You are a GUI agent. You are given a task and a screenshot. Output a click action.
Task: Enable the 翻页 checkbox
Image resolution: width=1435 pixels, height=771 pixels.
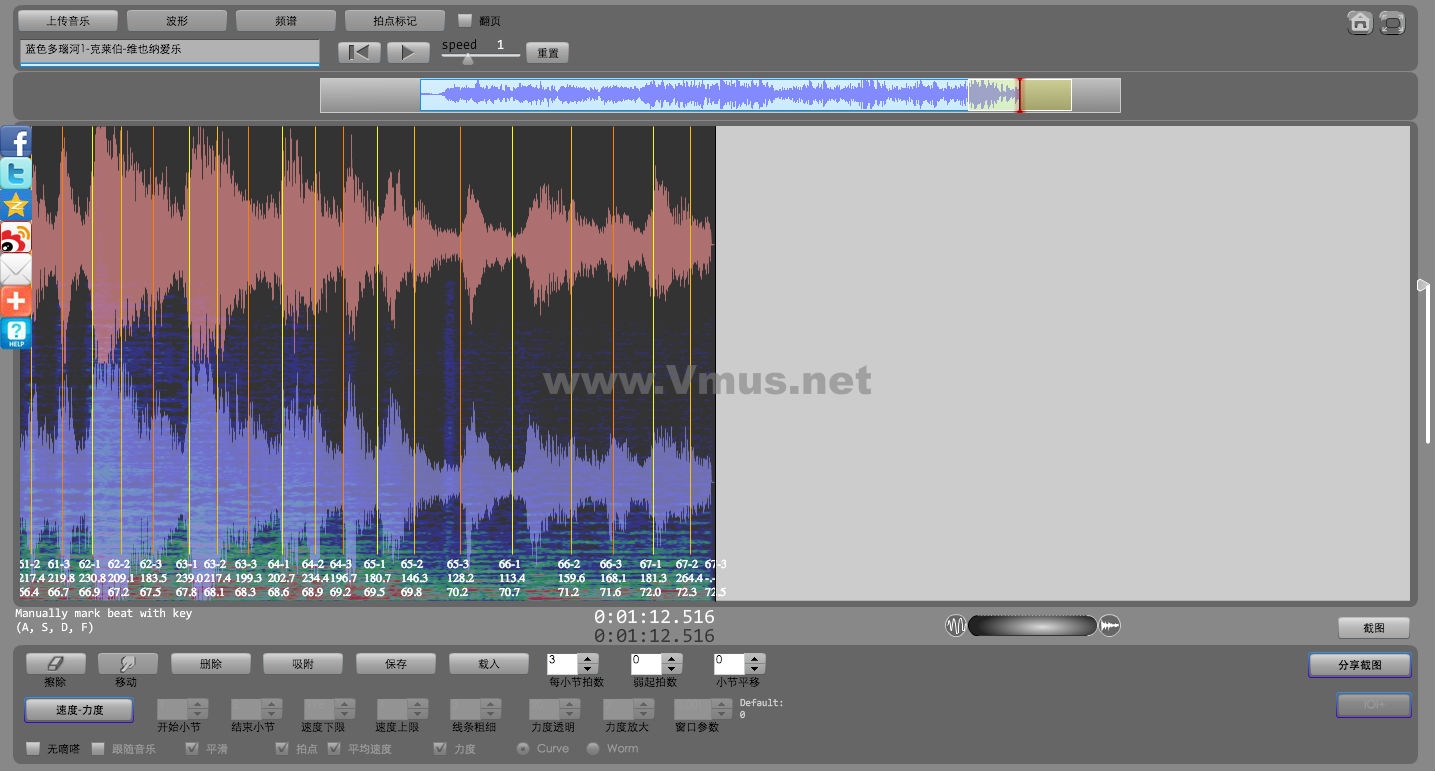(x=465, y=20)
